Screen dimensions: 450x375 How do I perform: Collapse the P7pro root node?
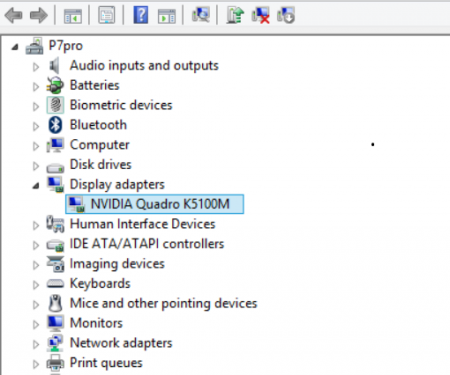(x=15, y=47)
